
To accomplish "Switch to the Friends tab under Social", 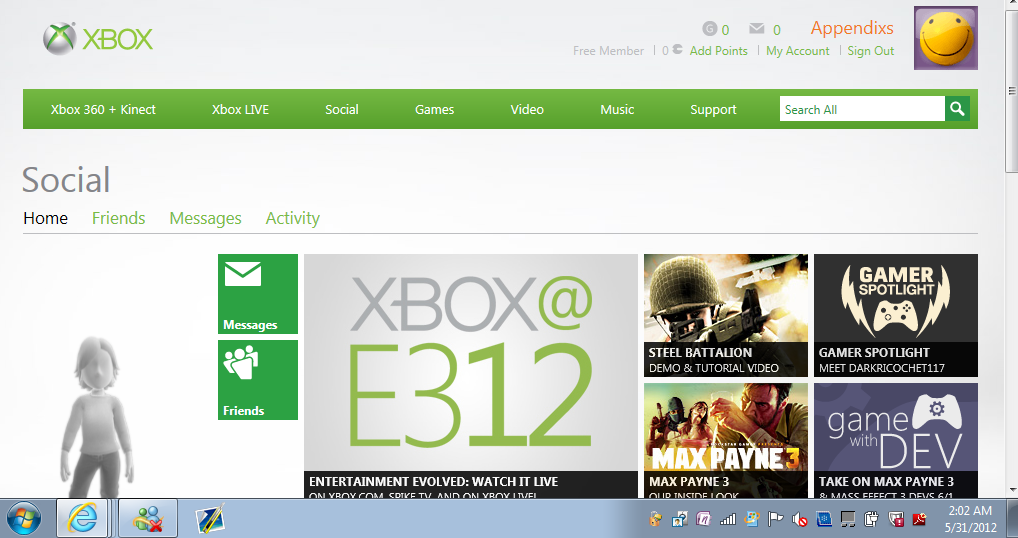I will 118,218.
